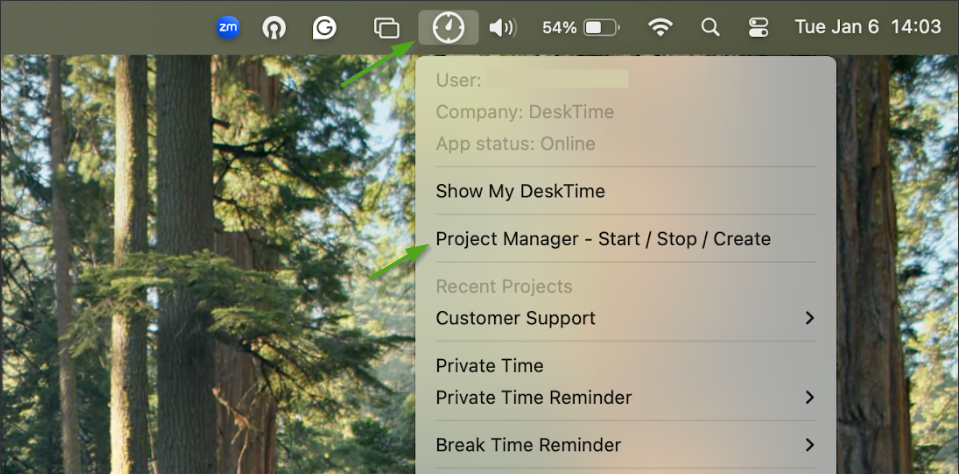Open the Zoom menu bar icon
The width and height of the screenshot is (959, 474).
point(229,27)
